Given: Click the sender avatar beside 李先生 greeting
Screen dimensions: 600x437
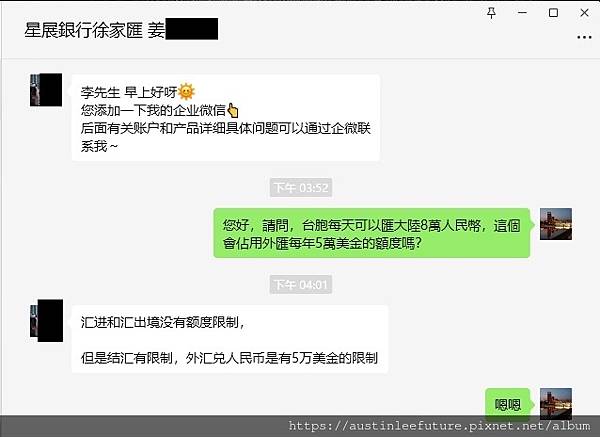Looking at the screenshot, I should point(46,90).
